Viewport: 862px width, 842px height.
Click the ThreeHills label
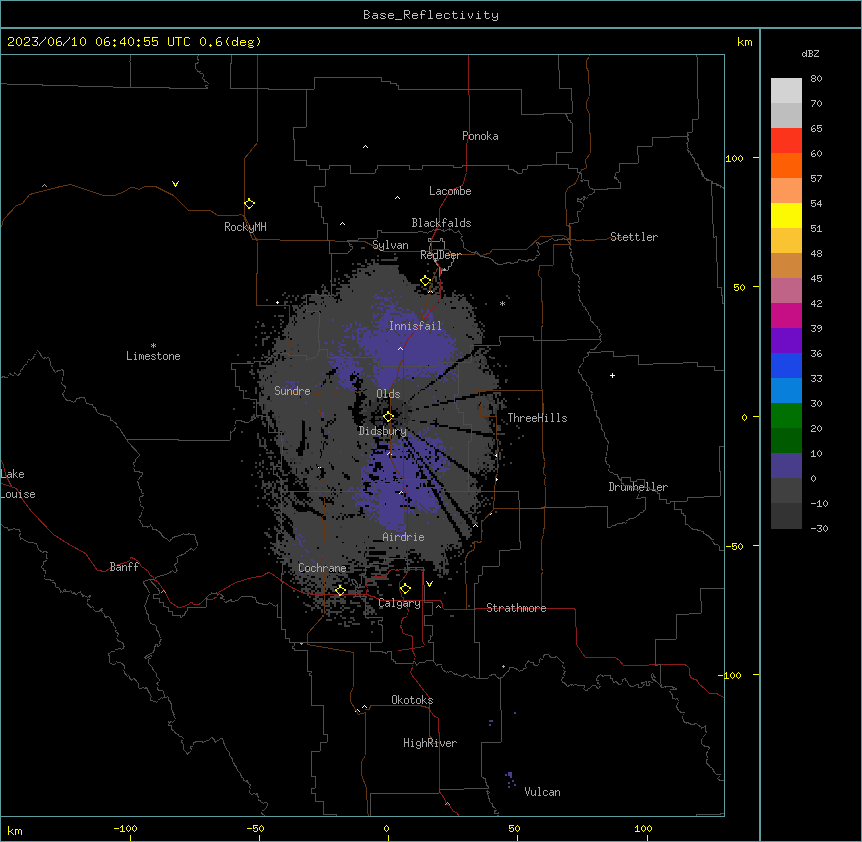click(x=537, y=418)
